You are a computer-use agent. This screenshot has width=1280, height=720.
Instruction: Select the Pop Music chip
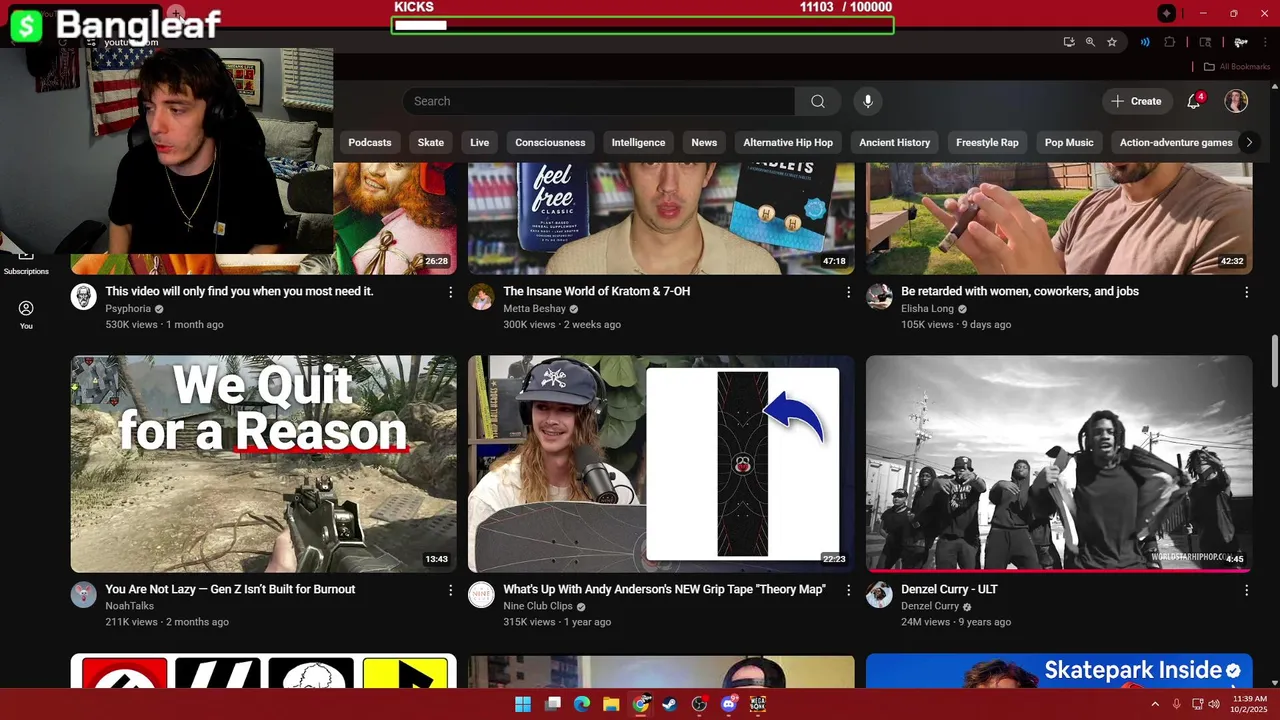1069,142
